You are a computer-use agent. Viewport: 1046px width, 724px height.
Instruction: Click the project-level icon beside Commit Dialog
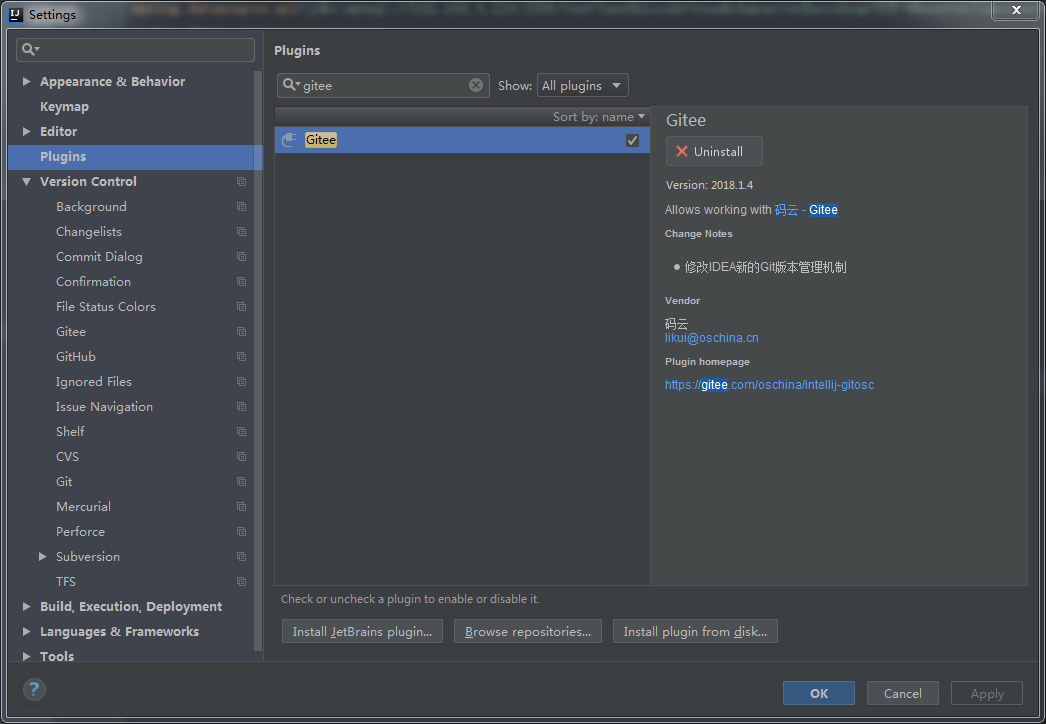tap(241, 257)
